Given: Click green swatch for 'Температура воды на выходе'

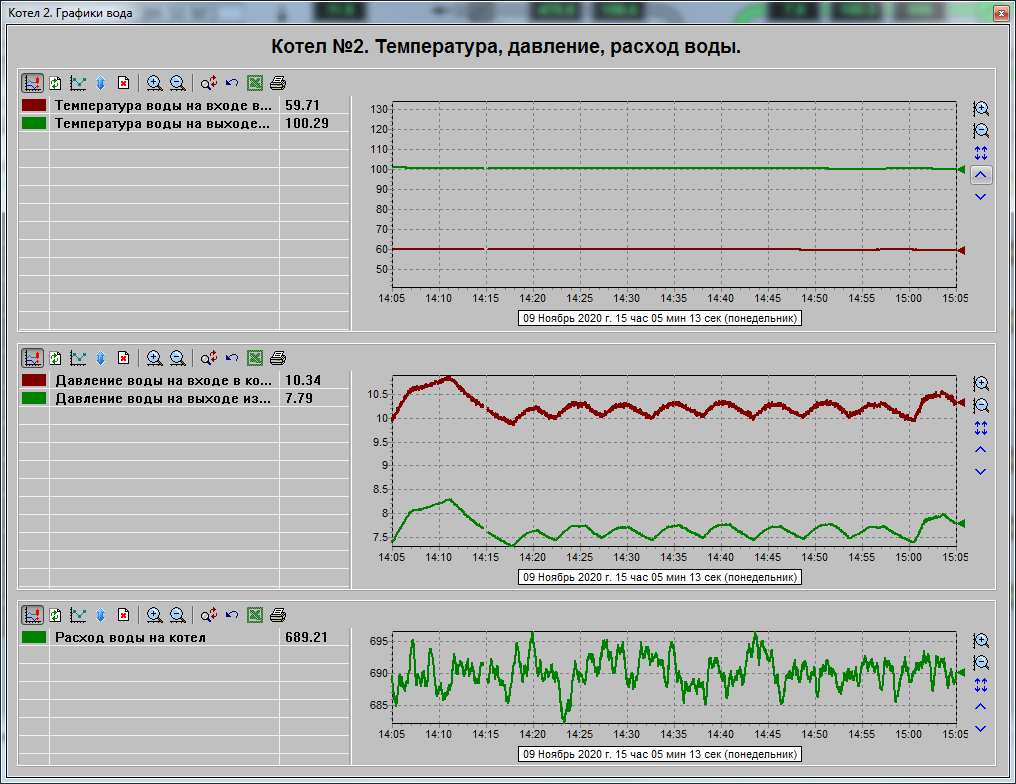Looking at the screenshot, I should click(34, 123).
